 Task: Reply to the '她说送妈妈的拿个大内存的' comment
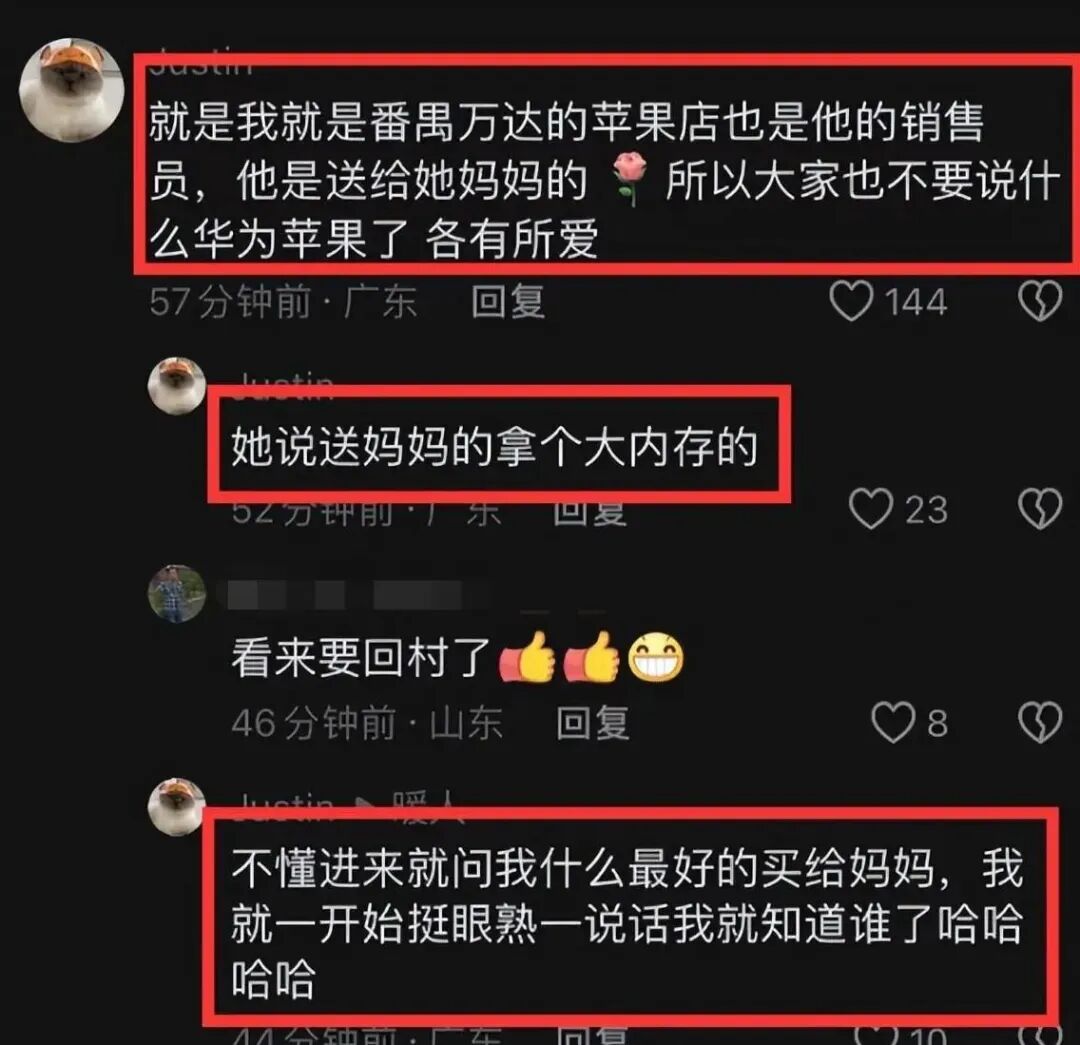tap(590, 513)
